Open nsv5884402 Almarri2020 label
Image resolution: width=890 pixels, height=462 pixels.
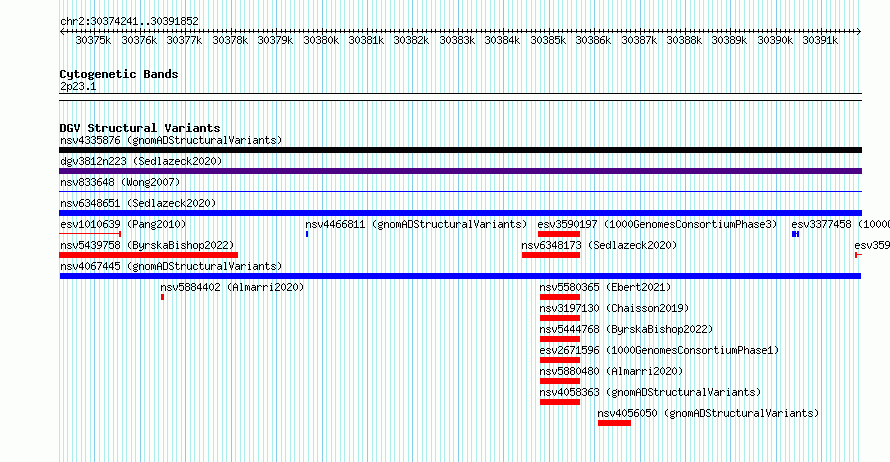pyautogui.click(x=232, y=287)
